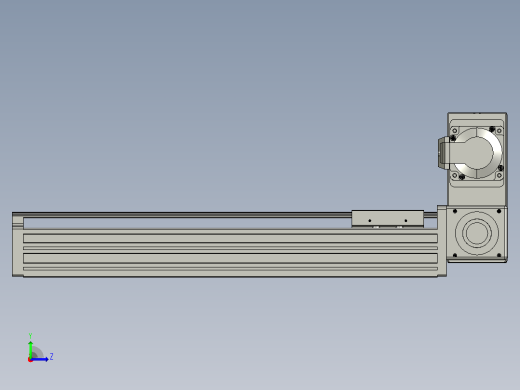
Task: Click the green Y axis arrow
Action: (31, 349)
